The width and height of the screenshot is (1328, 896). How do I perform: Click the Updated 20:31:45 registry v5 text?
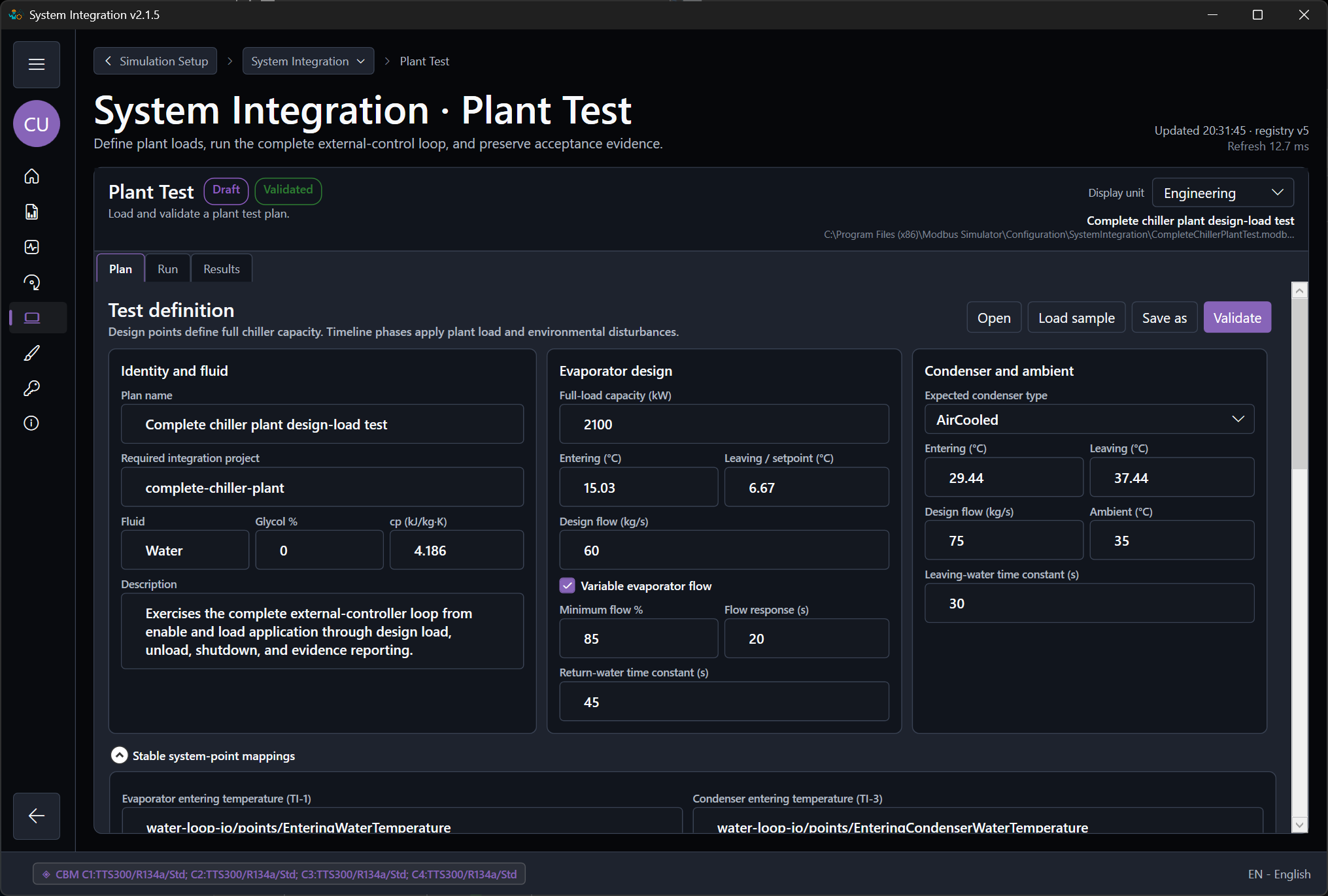click(x=1231, y=131)
